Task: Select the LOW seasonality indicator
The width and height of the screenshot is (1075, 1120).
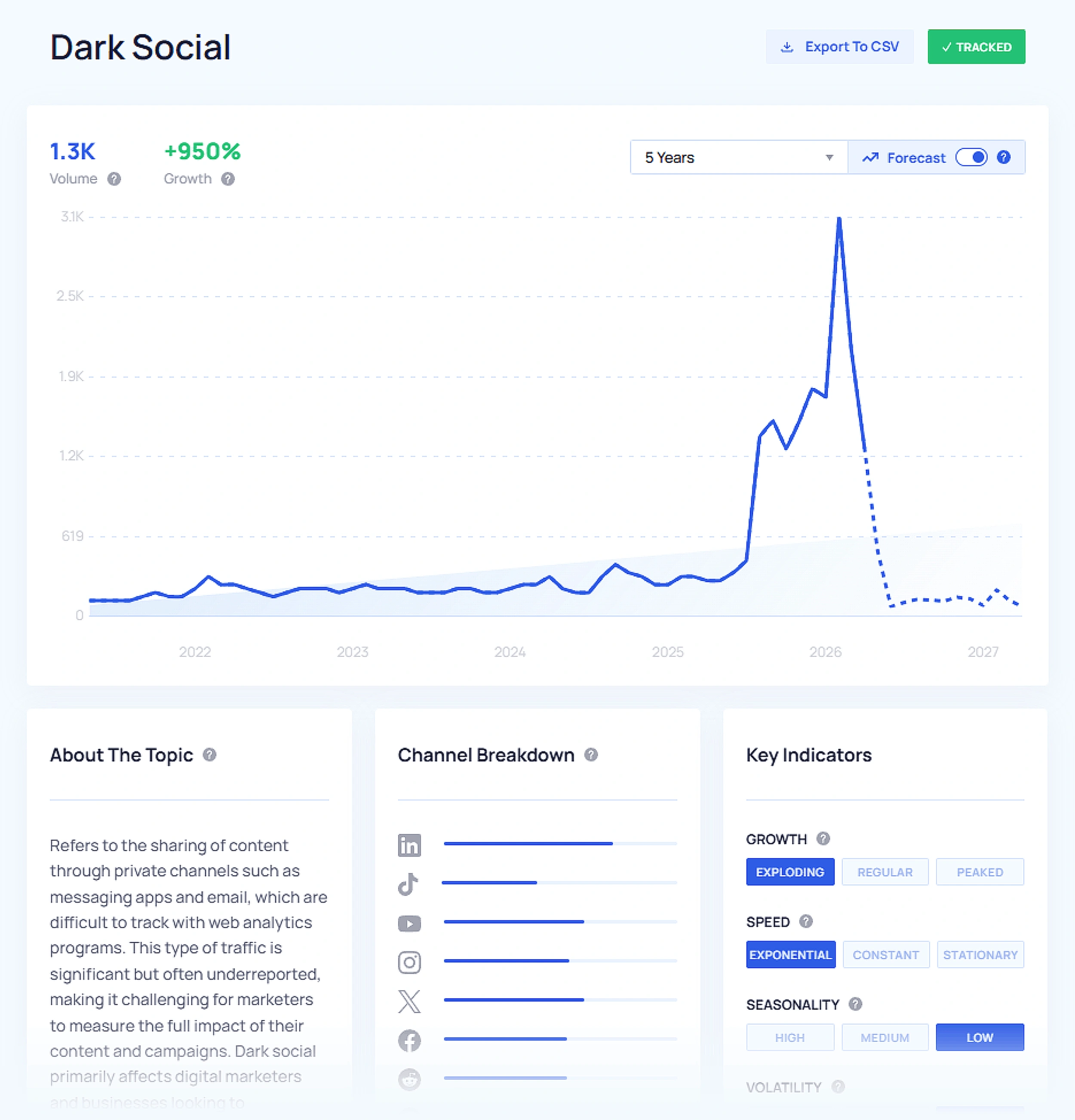Action: pos(980,1037)
